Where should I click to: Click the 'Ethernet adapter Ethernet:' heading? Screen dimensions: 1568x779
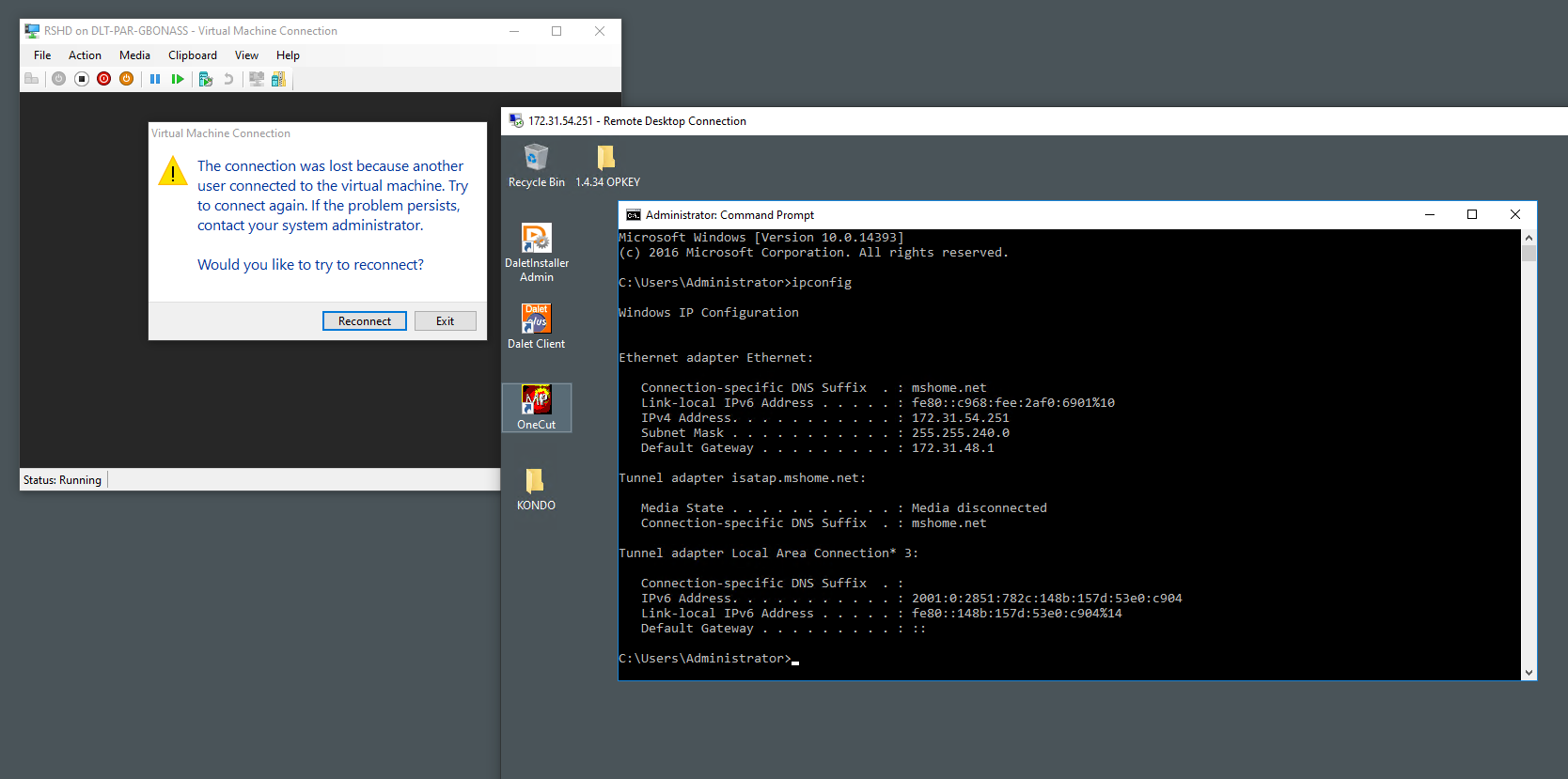[716, 358]
